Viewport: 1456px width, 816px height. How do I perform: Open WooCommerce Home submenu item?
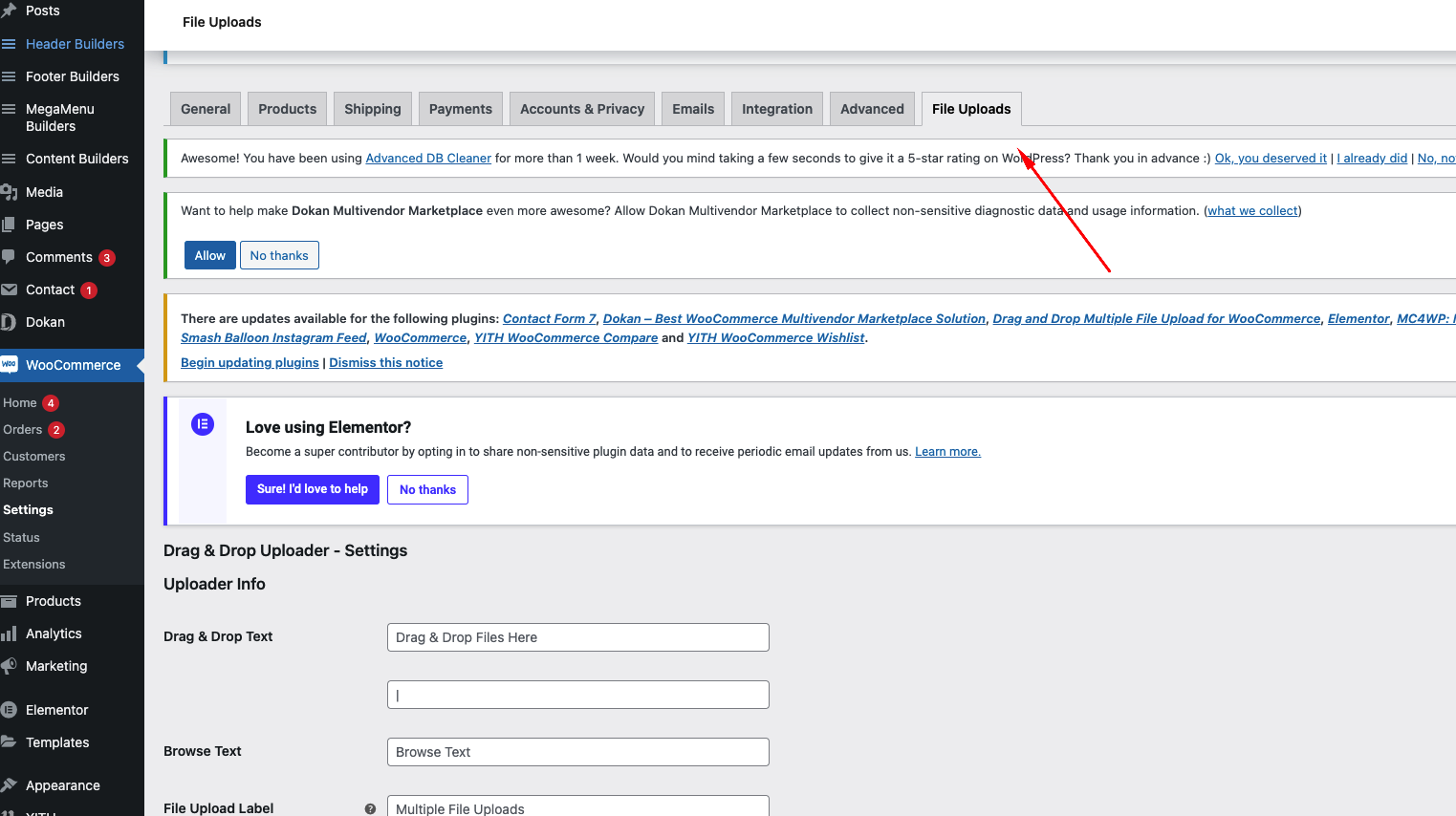pyautogui.click(x=20, y=403)
